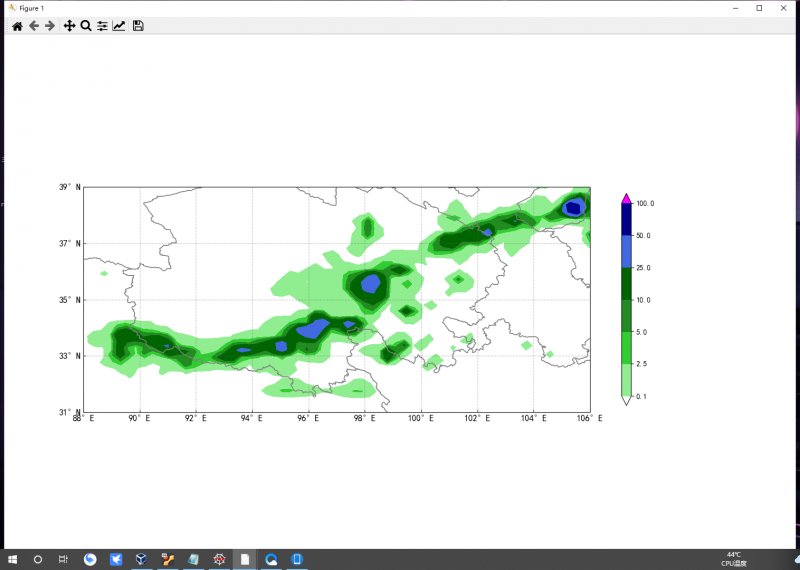Save the figure with disk icon

138,26
